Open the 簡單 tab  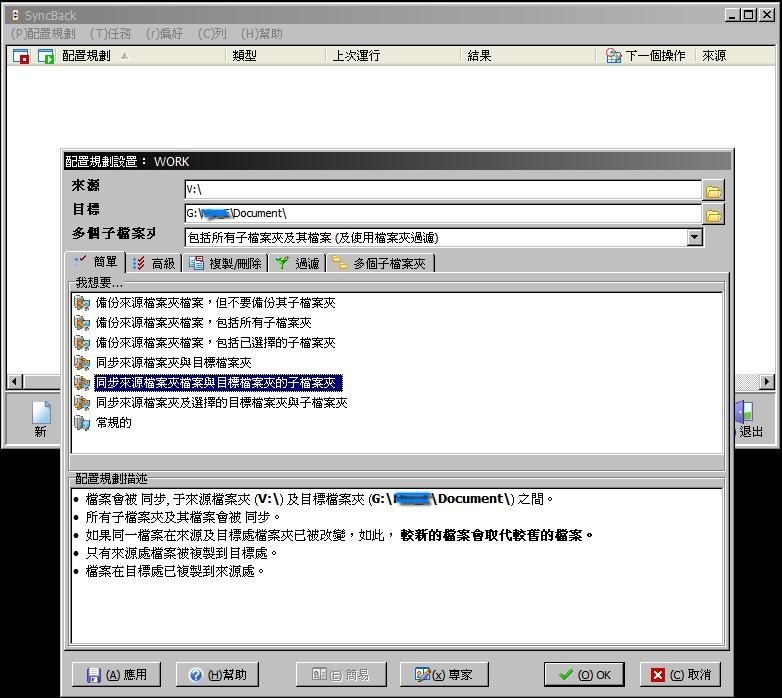point(95,262)
